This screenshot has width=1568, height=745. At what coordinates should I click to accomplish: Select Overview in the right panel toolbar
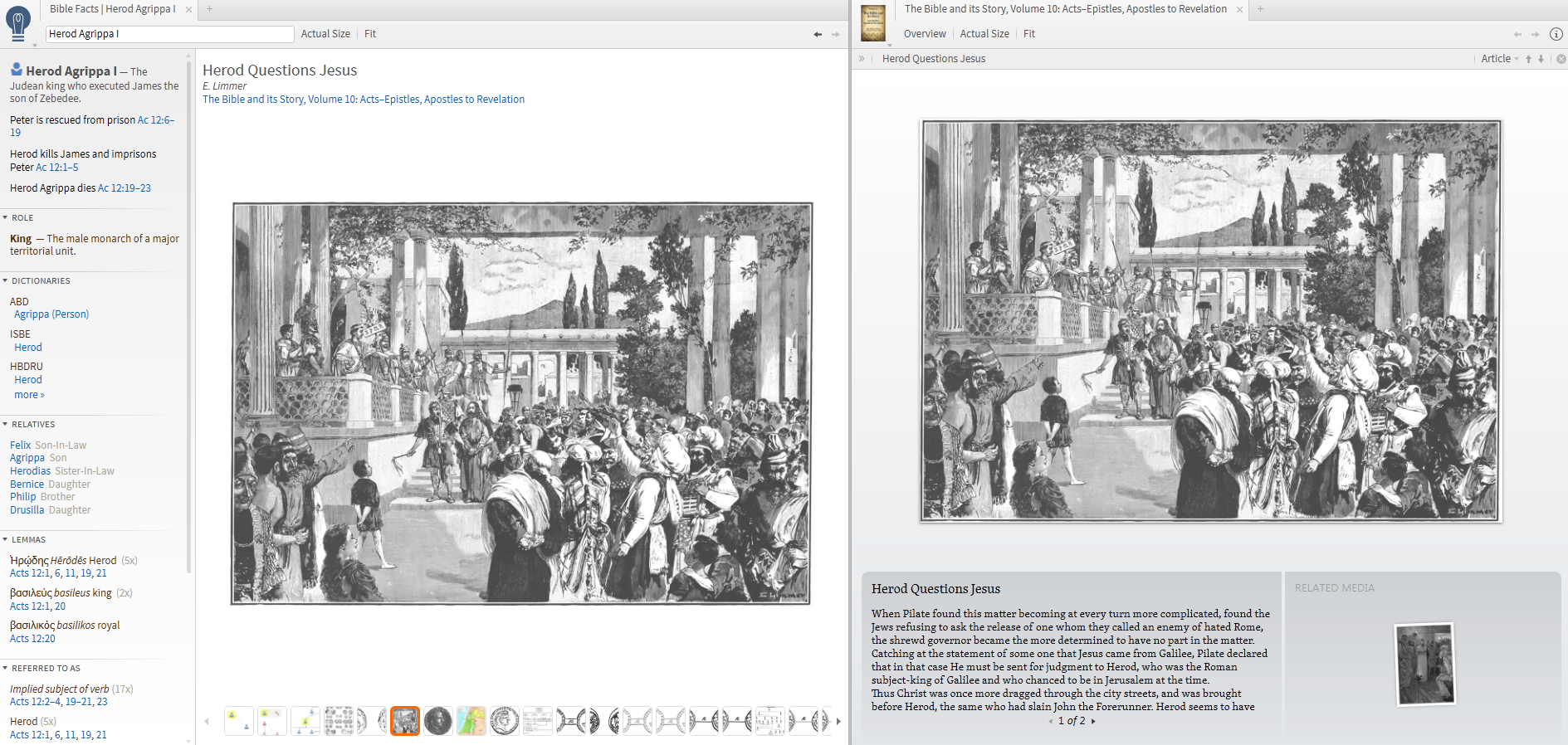click(x=925, y=34)
